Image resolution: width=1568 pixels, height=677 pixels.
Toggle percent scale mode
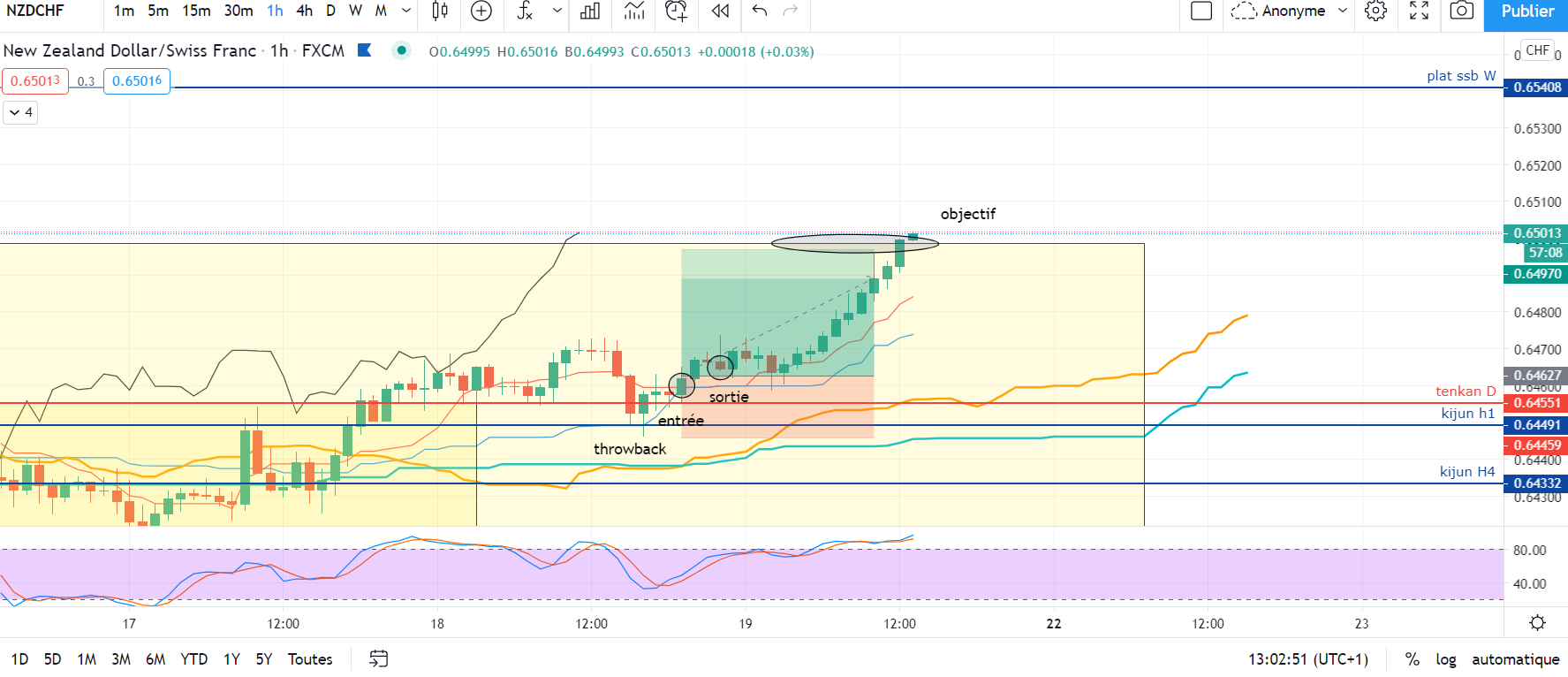coord(1413,659)
